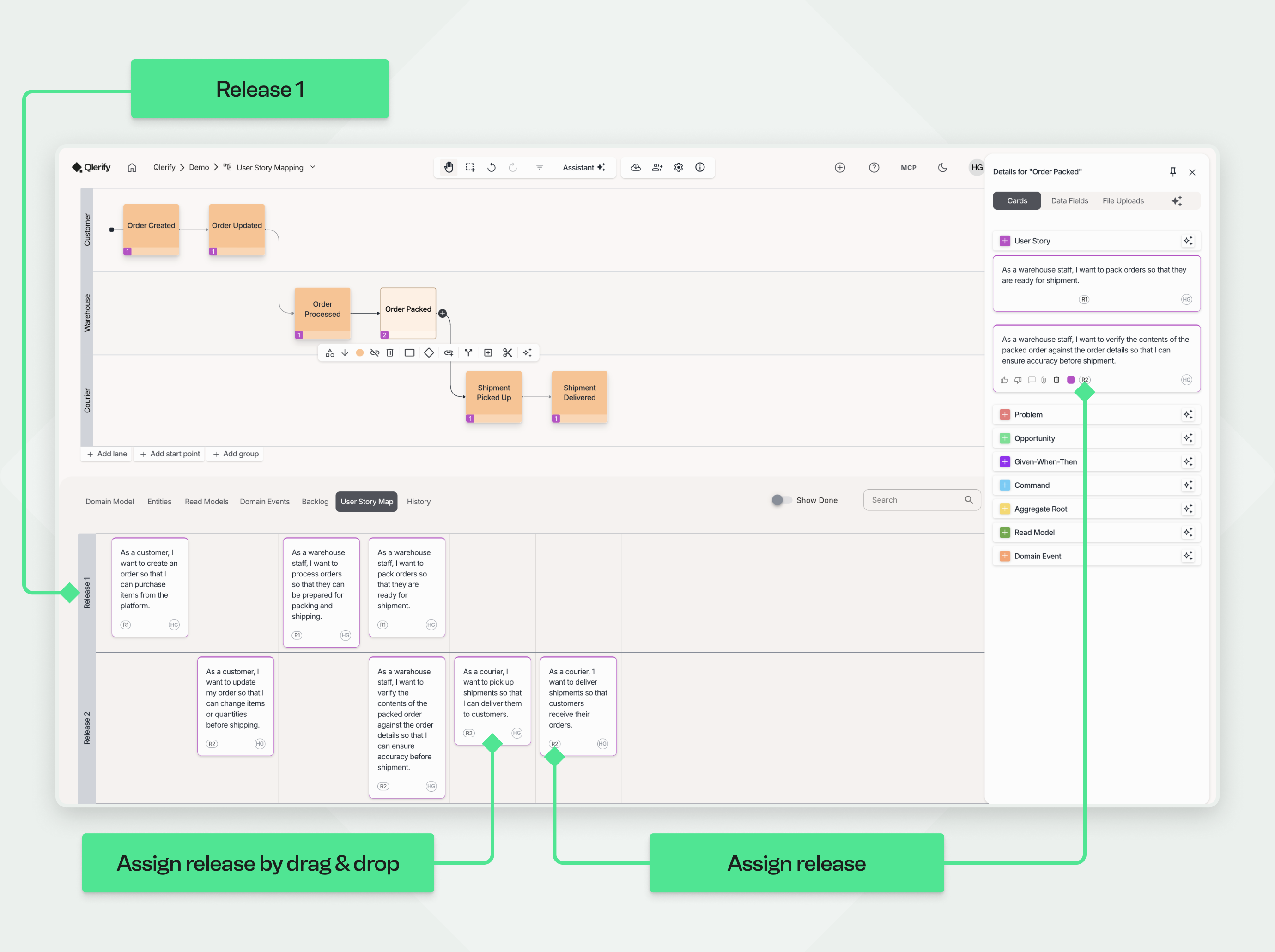Click the thumbs down icon on story
This screenshot has height=952, width=1275.
tap(1018, 380)
